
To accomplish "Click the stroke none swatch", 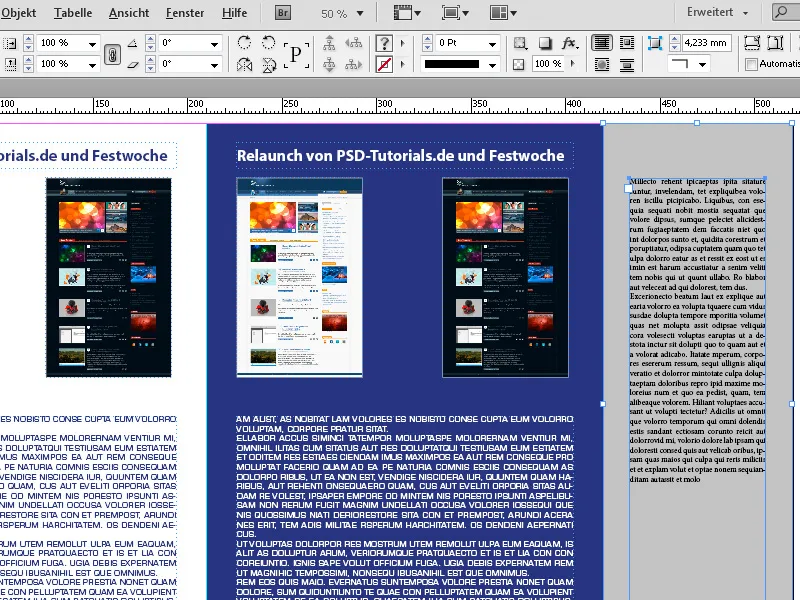I will pos(384,64).
